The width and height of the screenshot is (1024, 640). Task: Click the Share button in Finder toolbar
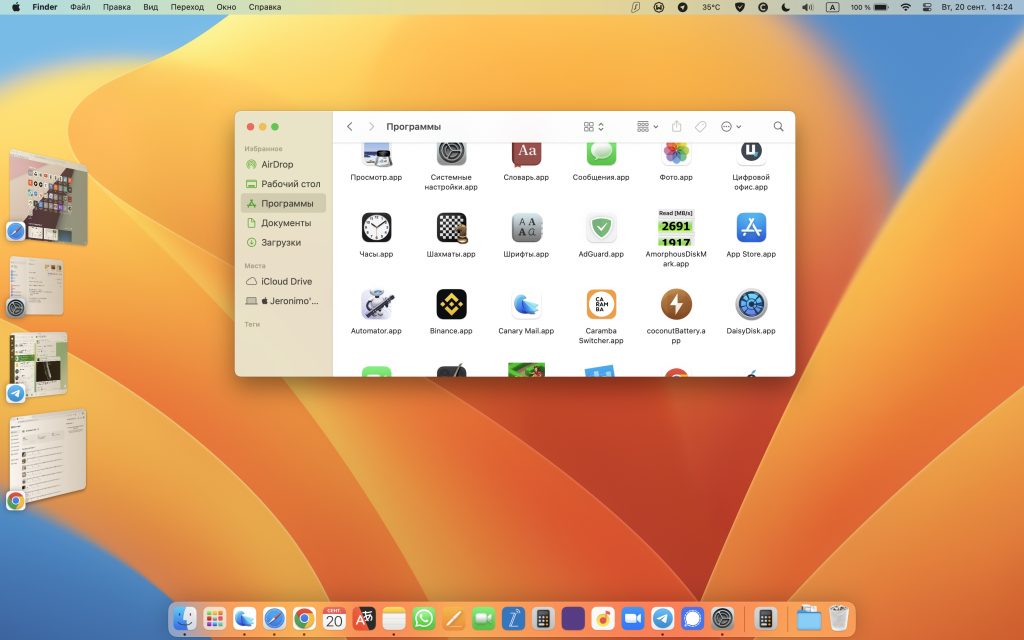(x=676, y=127)
